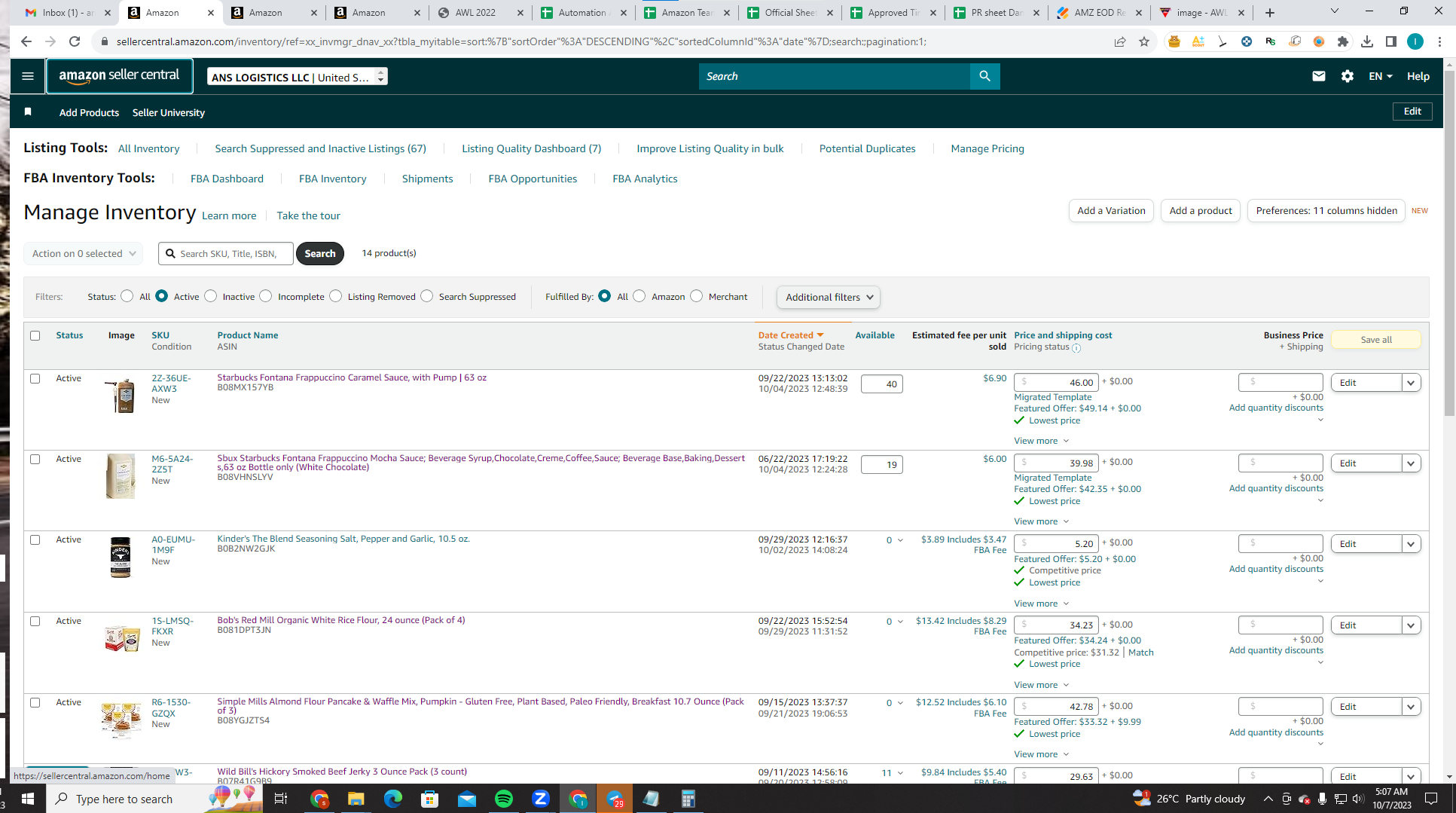
Task: Switch to the Inbox Gmail tab
Action: (x=68, y=13)
